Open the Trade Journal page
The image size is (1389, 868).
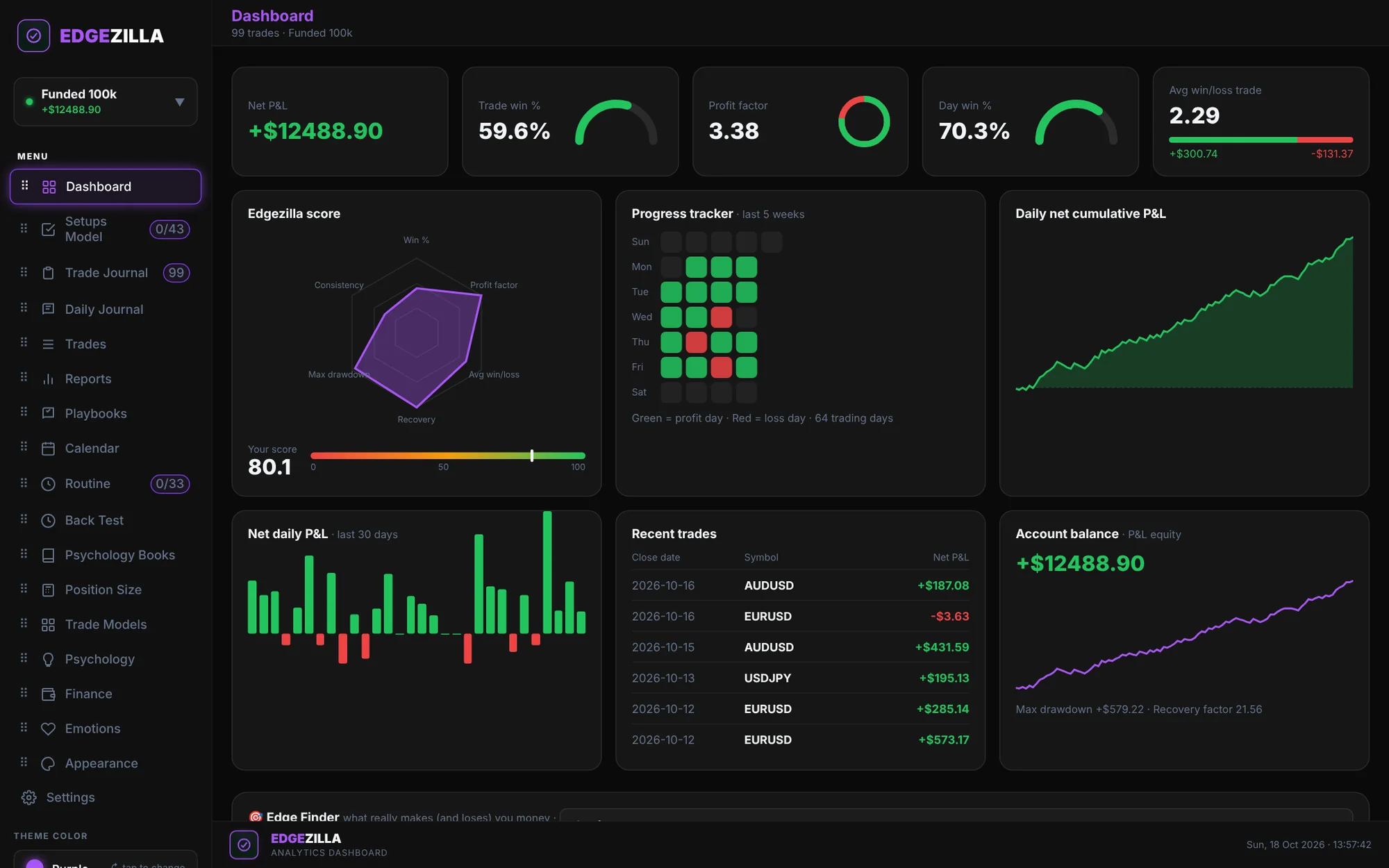click(106, 273)
